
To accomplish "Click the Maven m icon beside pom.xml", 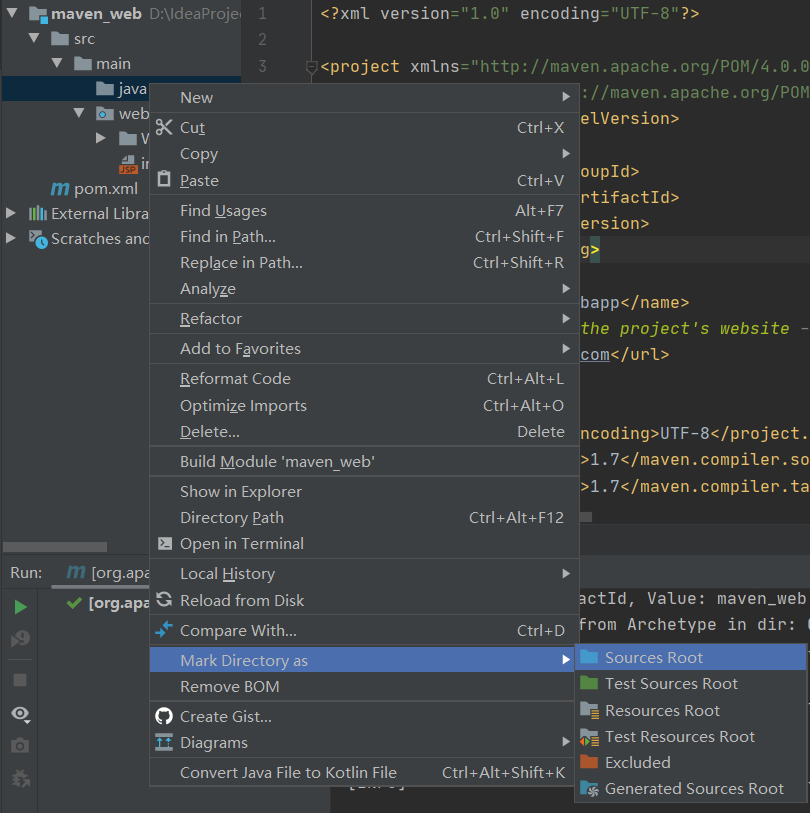I will (x=60, y=188).
